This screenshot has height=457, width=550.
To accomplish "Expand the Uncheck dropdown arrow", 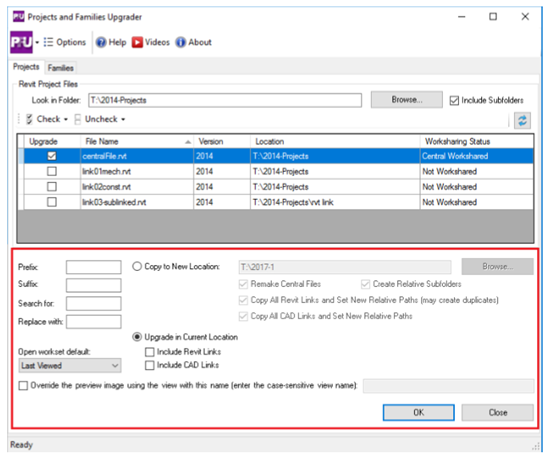I will click(x=123, y=120).
